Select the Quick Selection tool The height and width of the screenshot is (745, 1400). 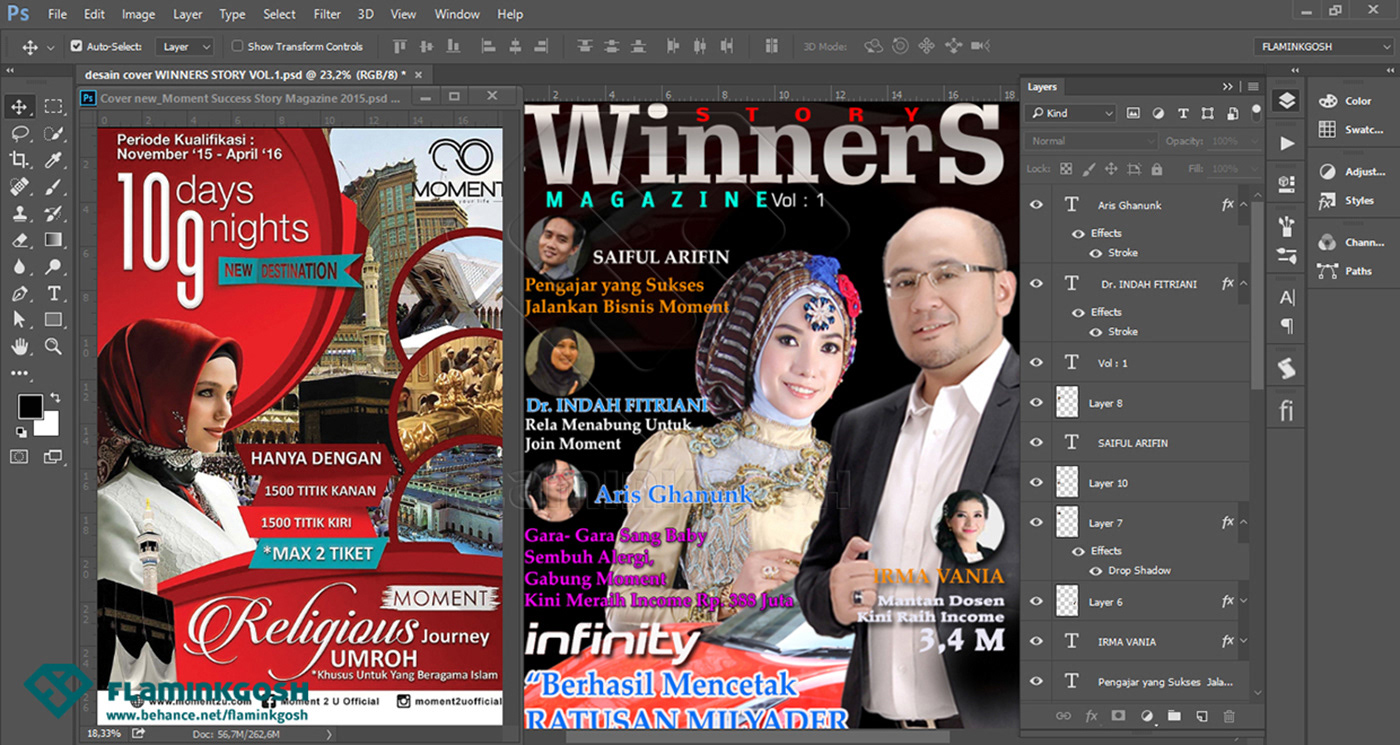pos(53,133)
